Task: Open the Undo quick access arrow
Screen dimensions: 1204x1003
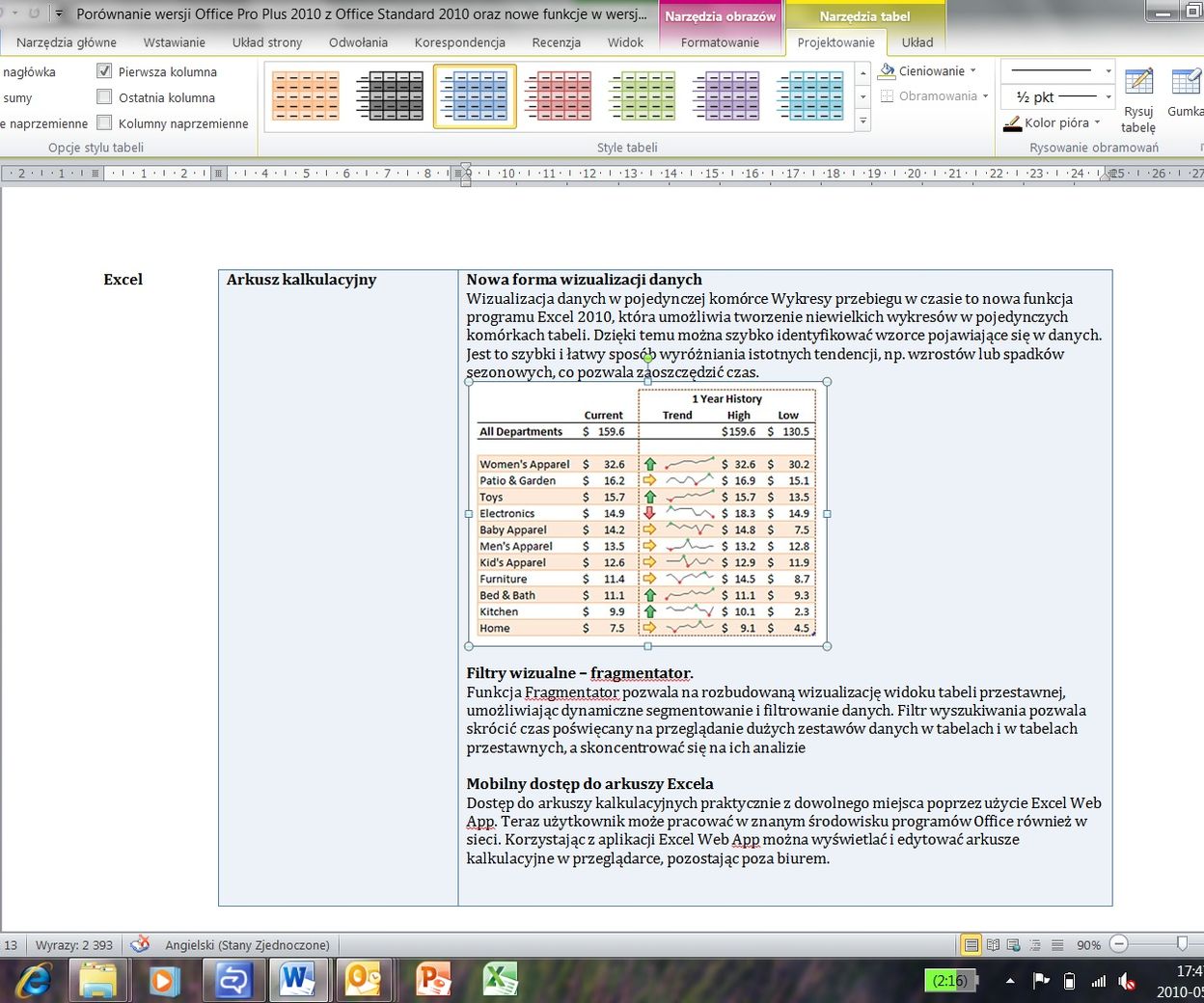Action: (14, 14)
